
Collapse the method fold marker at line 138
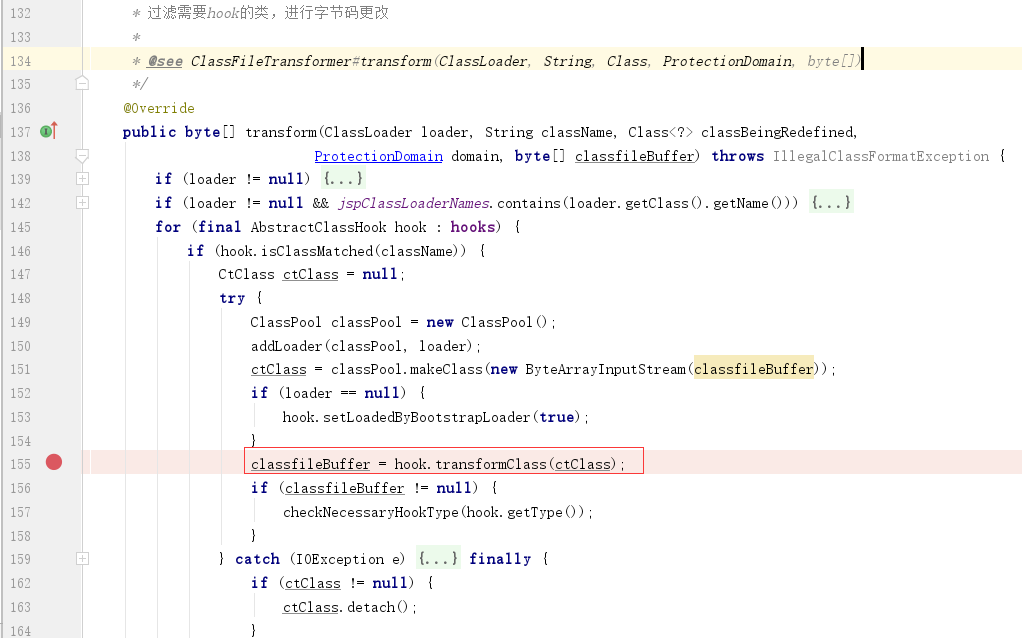point(82,155)
